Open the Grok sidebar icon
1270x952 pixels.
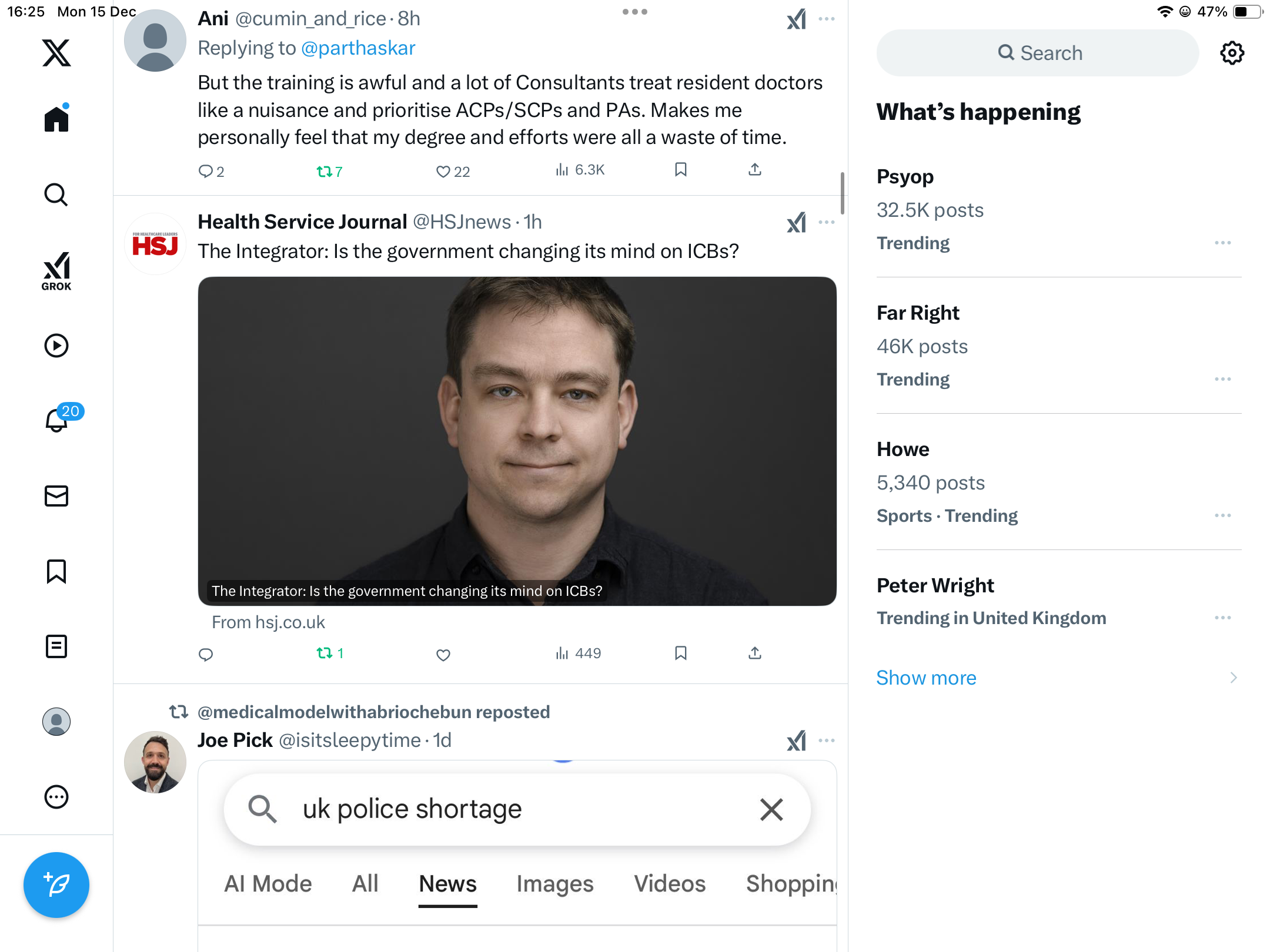[x=56, y=271]
